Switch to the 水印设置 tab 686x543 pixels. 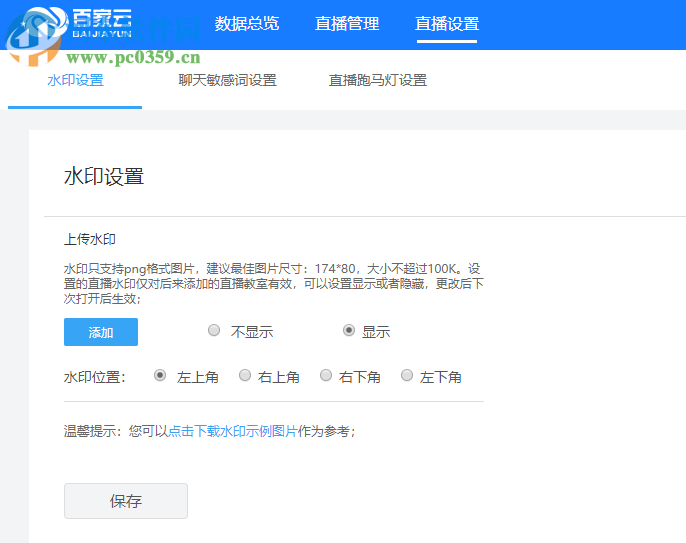click(75, 80)
